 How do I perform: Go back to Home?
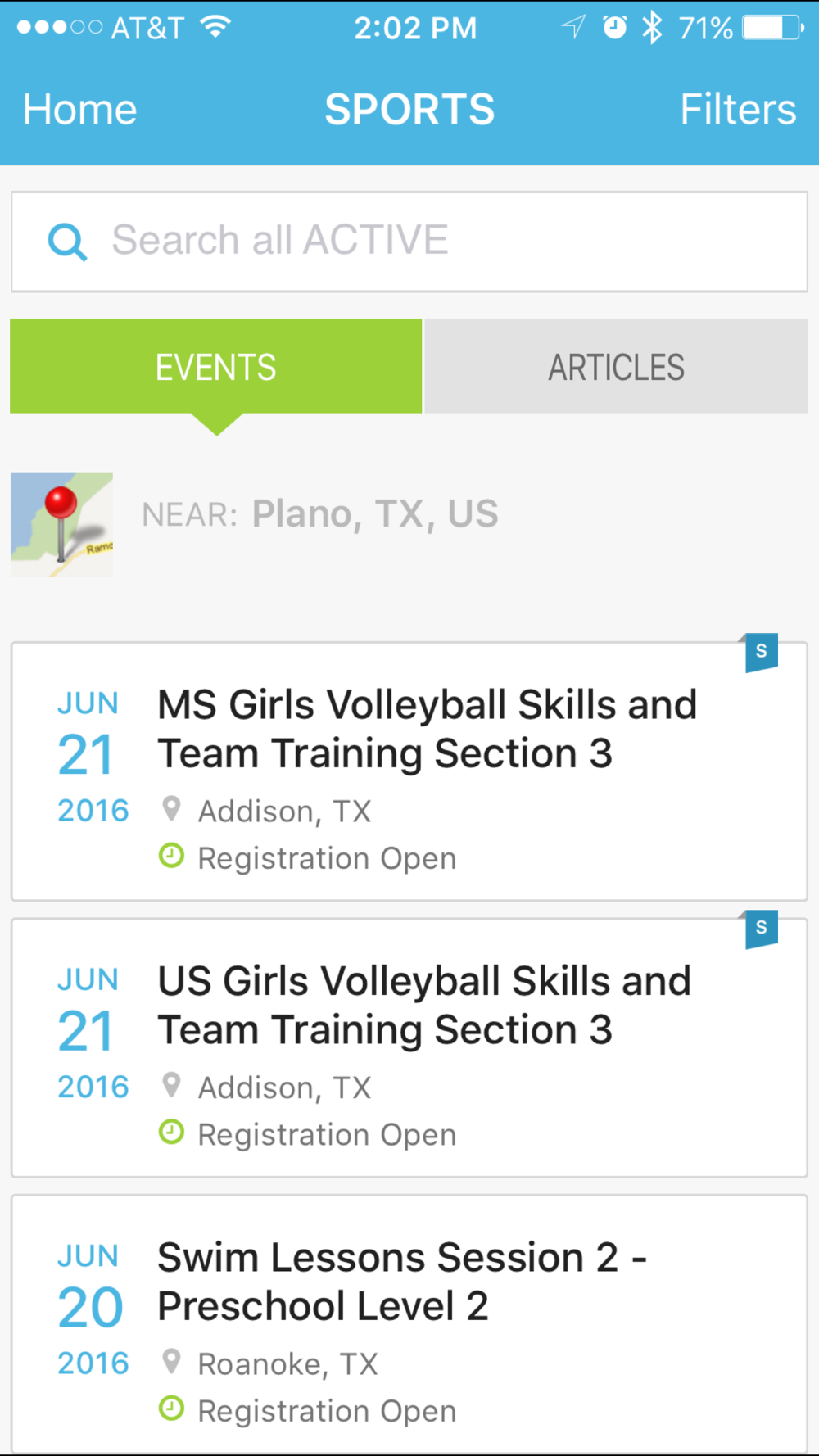(x=80, y=109)
